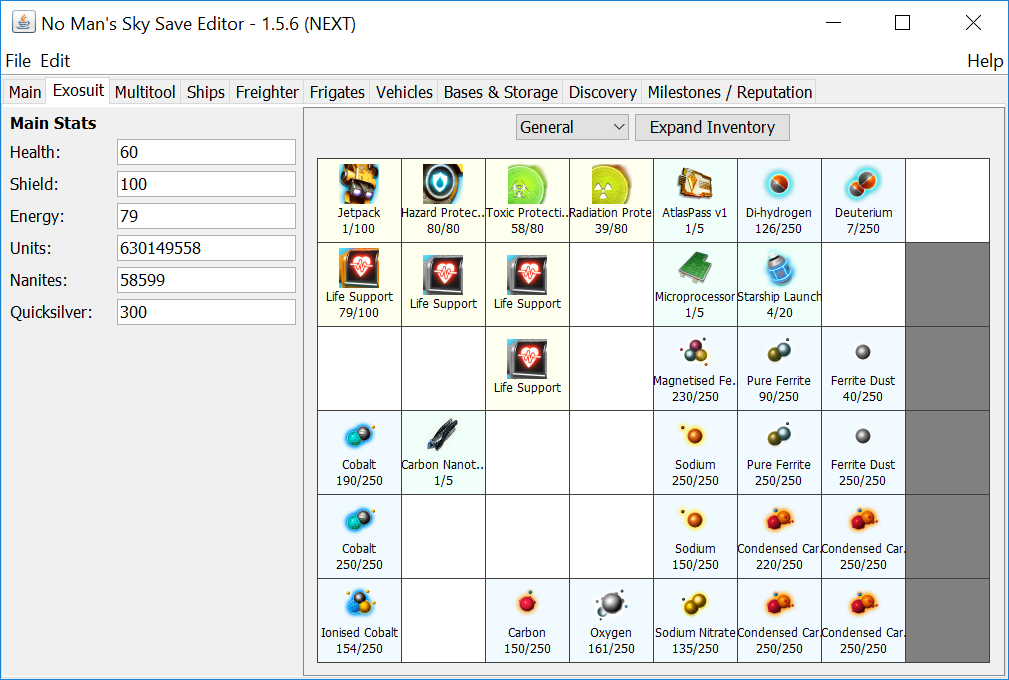Select the Starship Launch fuel icon
Viewport: 1009px width, 680px height.
tap(779, 268)
